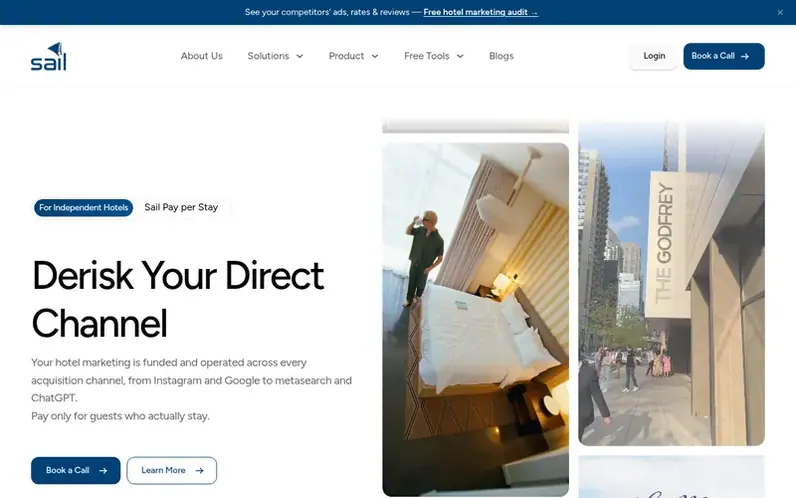This screenshot has width=796, height=498.
Task: Expand the Product dropdown chevron
Action: [x=375, y=56]
